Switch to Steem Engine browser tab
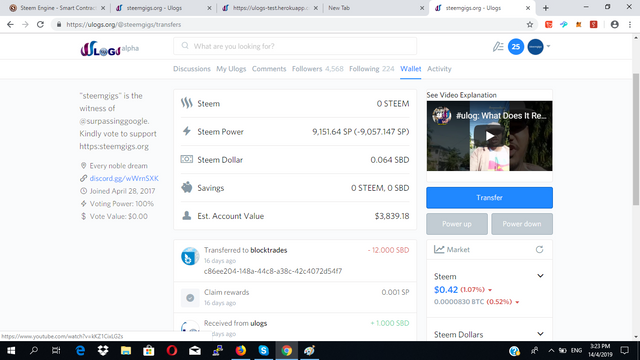The width and height of the screenshot is (640, 360). click(57, 8)
